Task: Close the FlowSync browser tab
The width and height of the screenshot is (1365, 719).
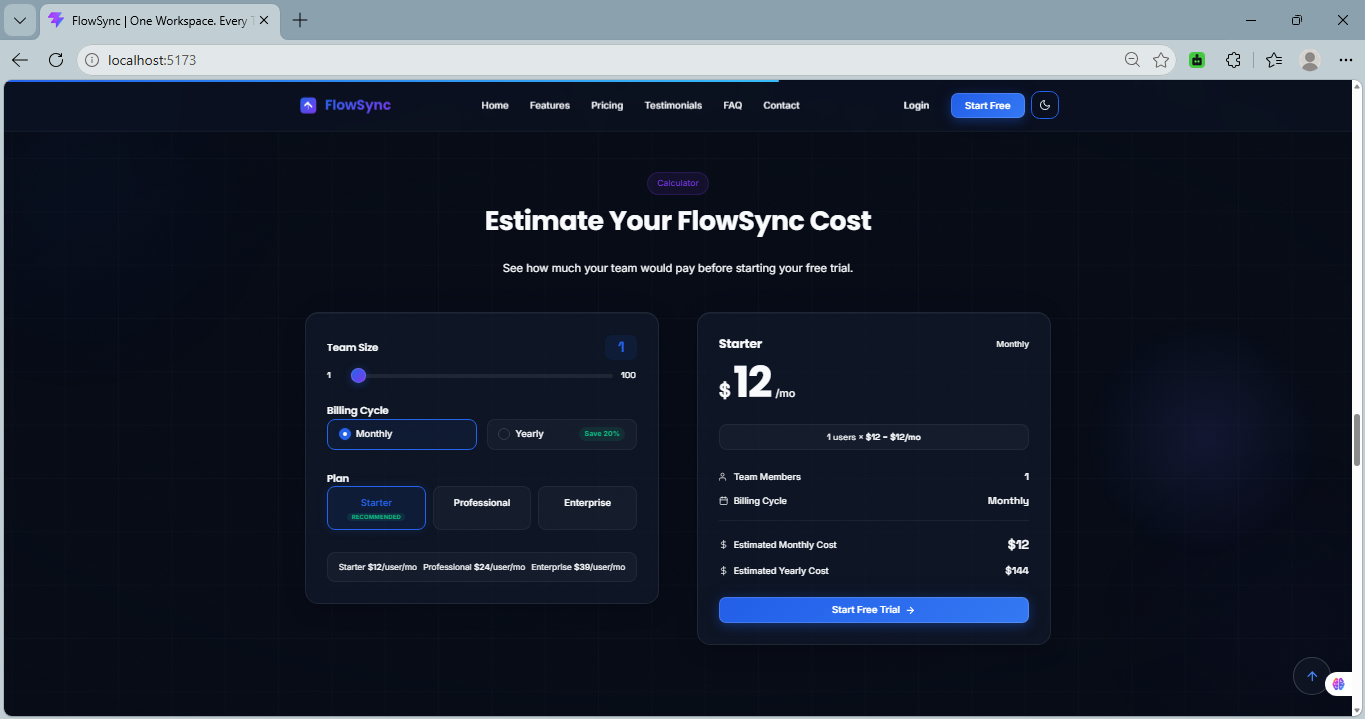Action: pyautogui.click(x=264, y=20)
